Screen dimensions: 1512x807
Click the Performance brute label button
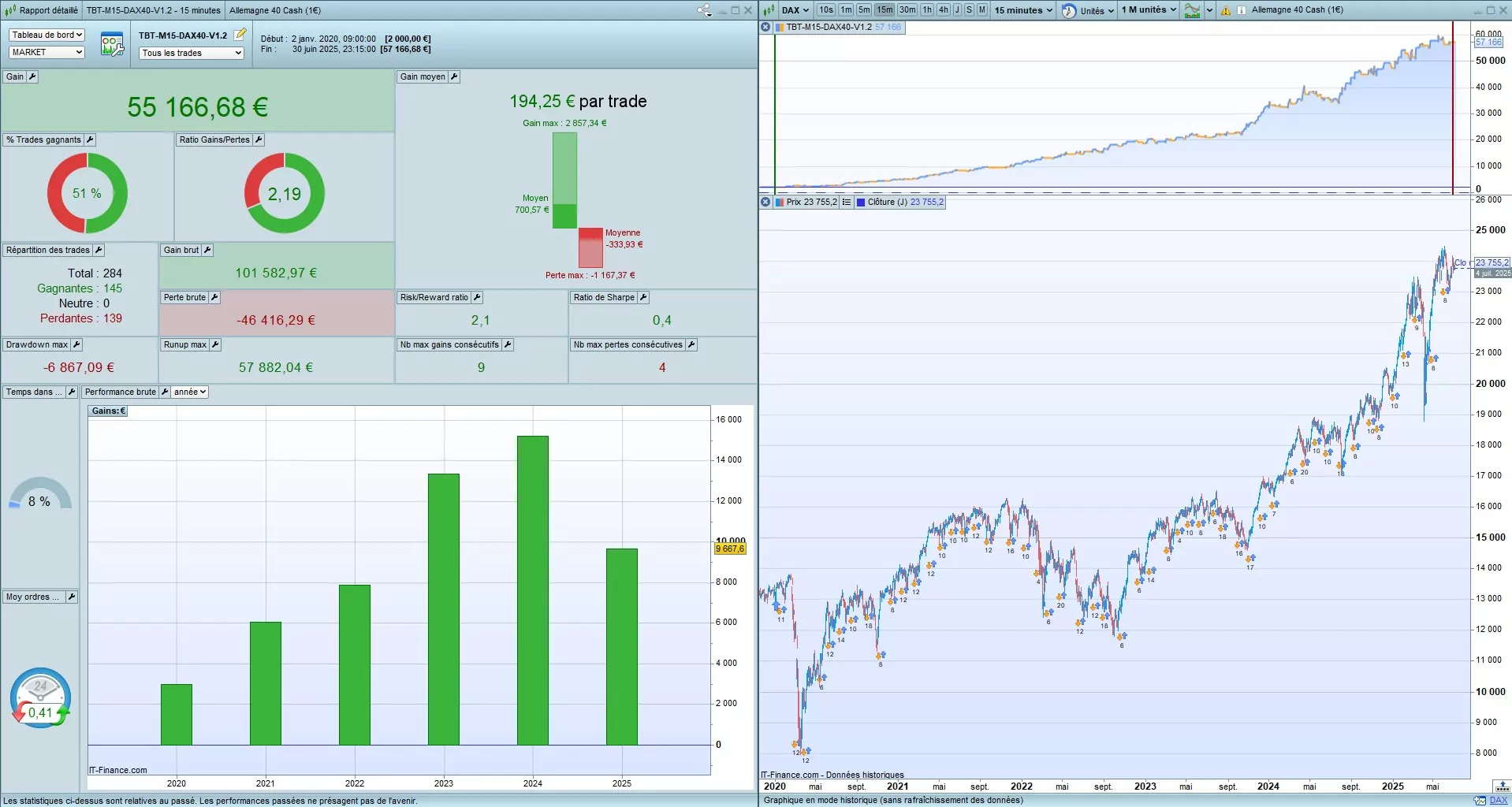point(121,392)
